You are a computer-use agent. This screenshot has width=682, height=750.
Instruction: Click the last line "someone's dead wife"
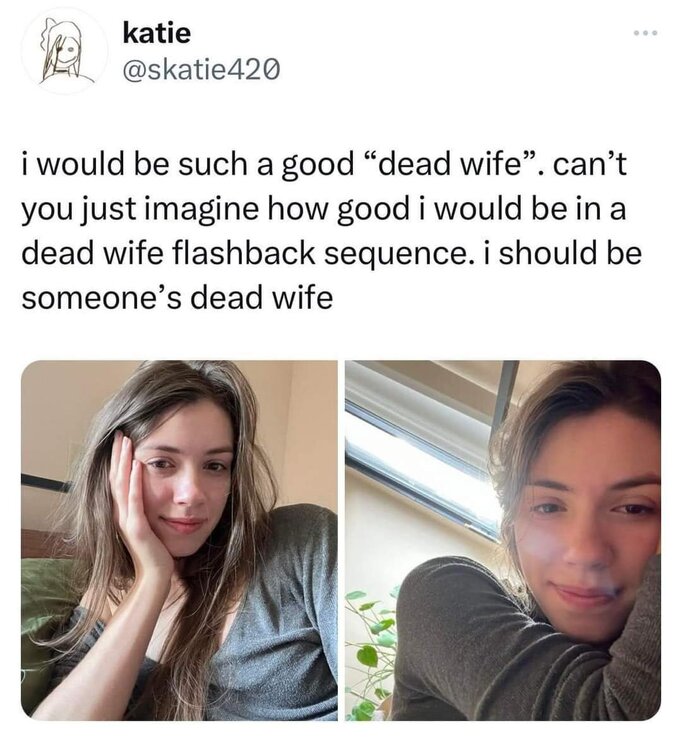(x=177, y=298)
